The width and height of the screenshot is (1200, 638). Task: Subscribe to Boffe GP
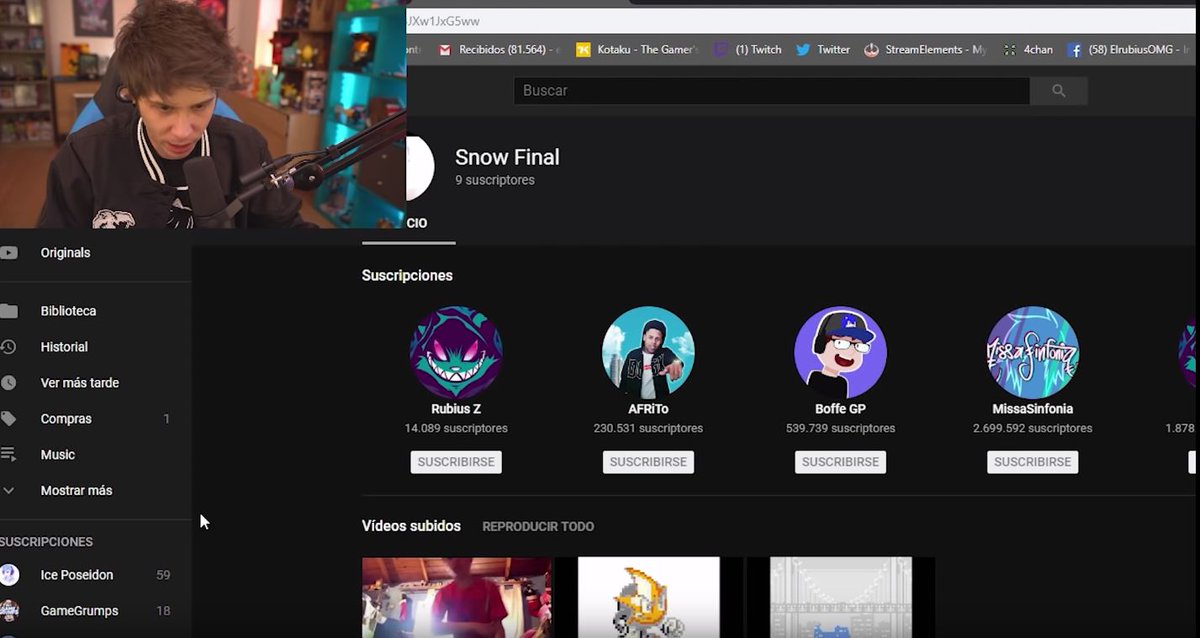tap(840, 462)
